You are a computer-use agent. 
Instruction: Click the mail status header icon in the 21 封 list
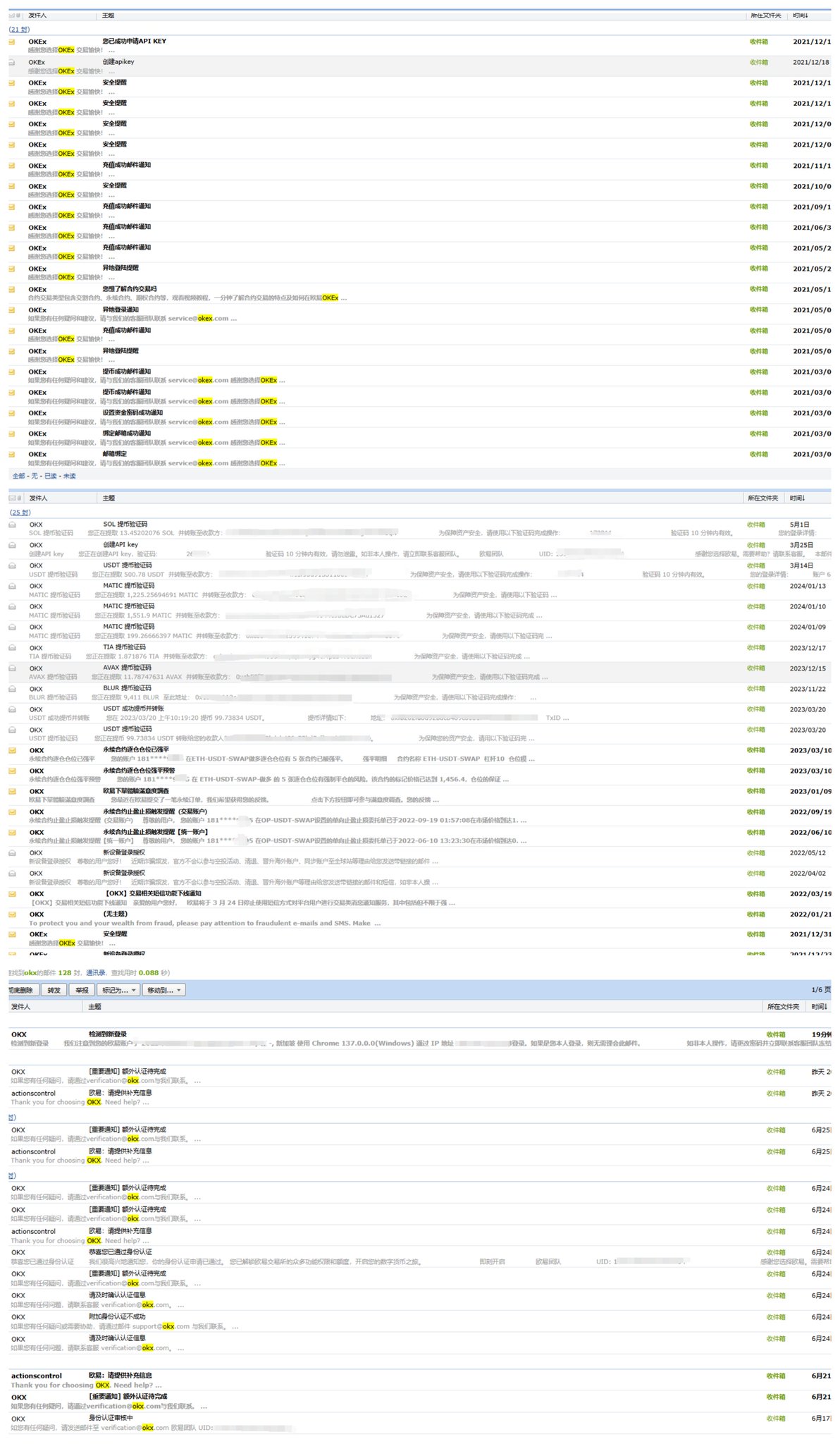coord(11,15)
